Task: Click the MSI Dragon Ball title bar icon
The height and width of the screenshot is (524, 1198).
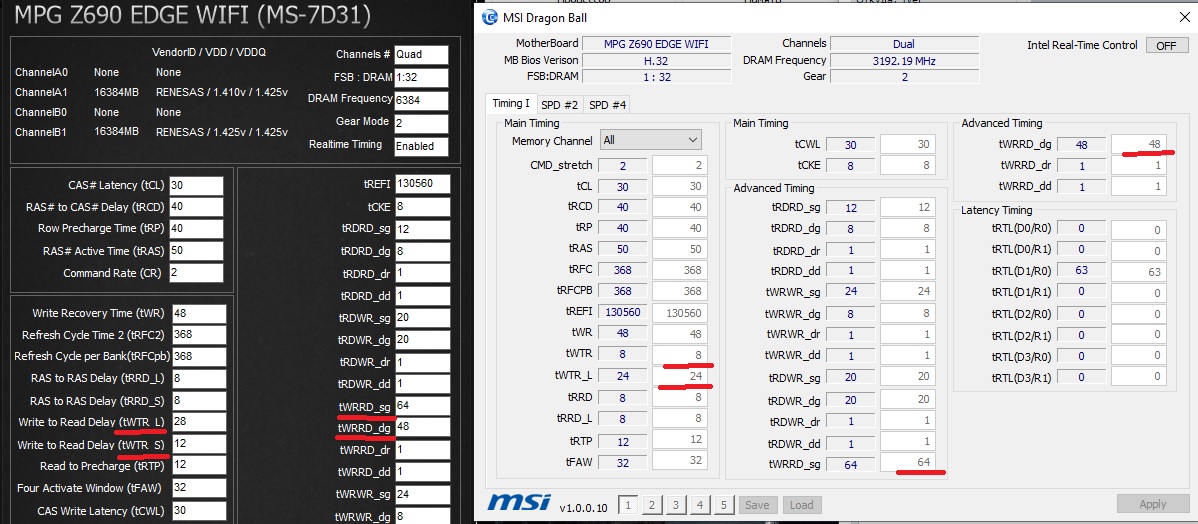Action: pyautogui.click(x=488, y=17)
